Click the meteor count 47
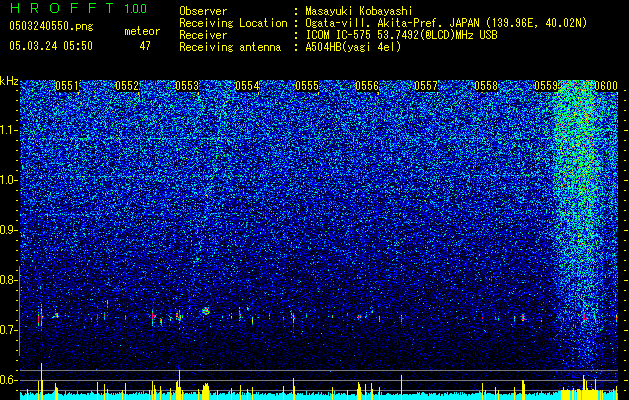 tap(145, 46)
